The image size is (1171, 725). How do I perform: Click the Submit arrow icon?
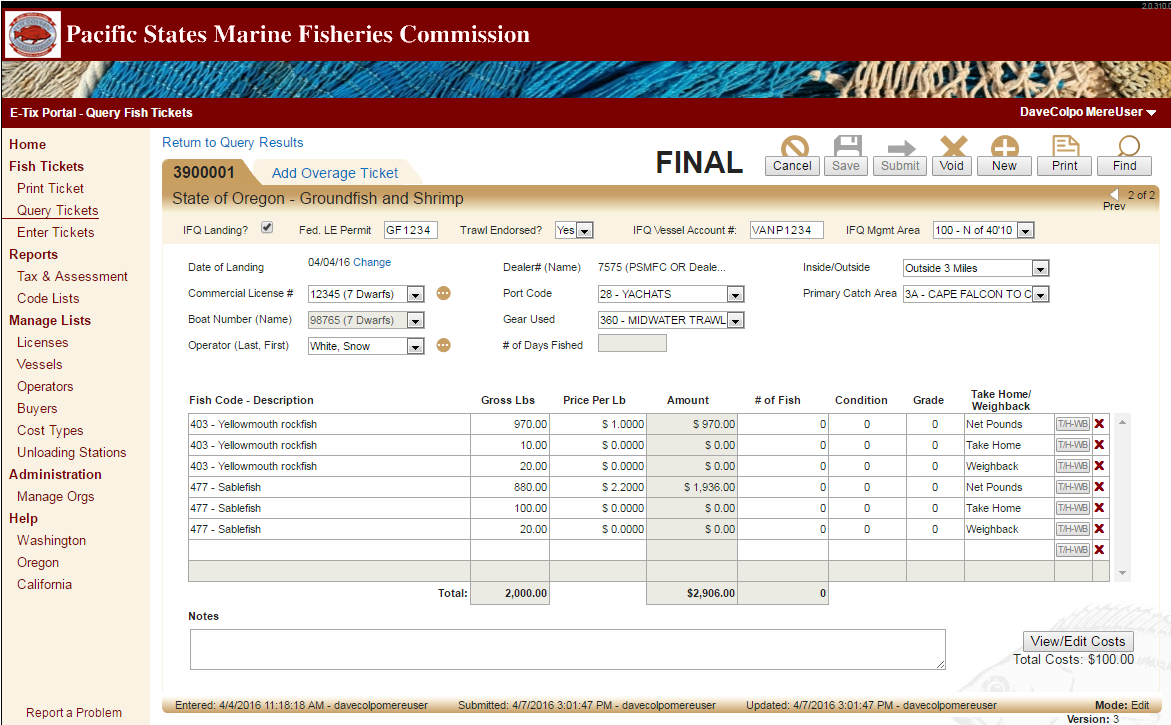click(x=901, y=148)
